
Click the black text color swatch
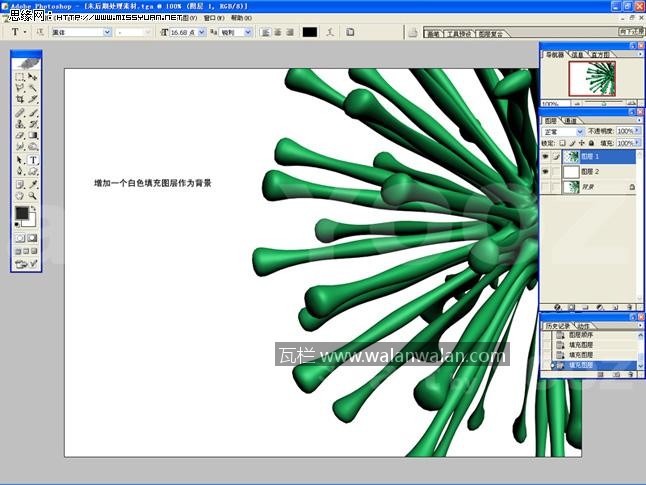pos(309,32)
